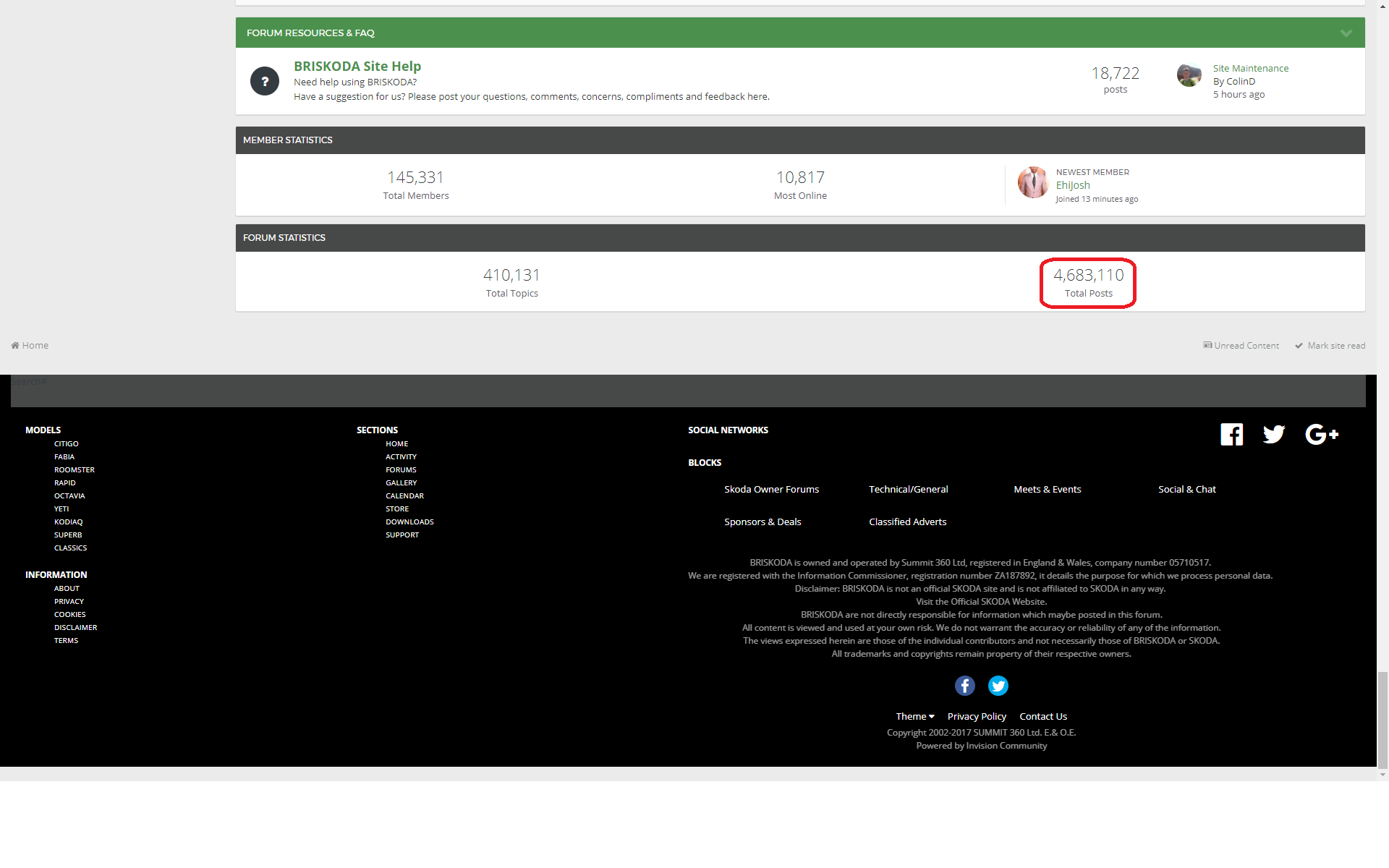Click the round Twitter icon above Theme

point(998,685)
